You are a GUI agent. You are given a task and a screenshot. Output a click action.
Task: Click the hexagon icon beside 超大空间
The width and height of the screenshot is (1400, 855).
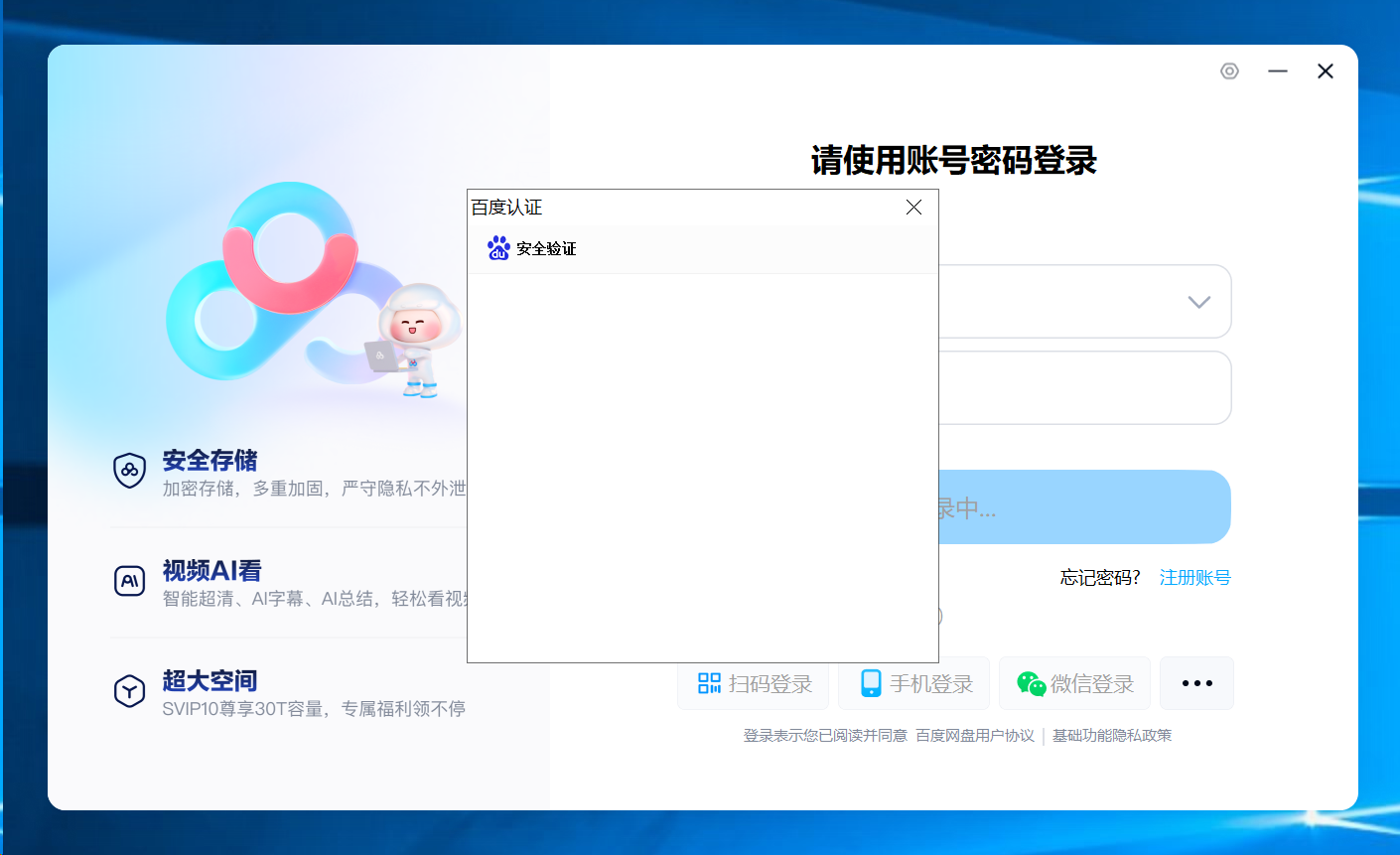(x=130, y=690)
